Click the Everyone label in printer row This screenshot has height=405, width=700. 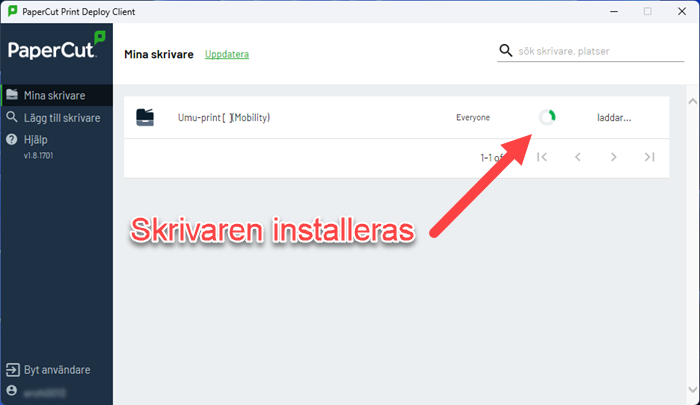(x=473, y=117)
